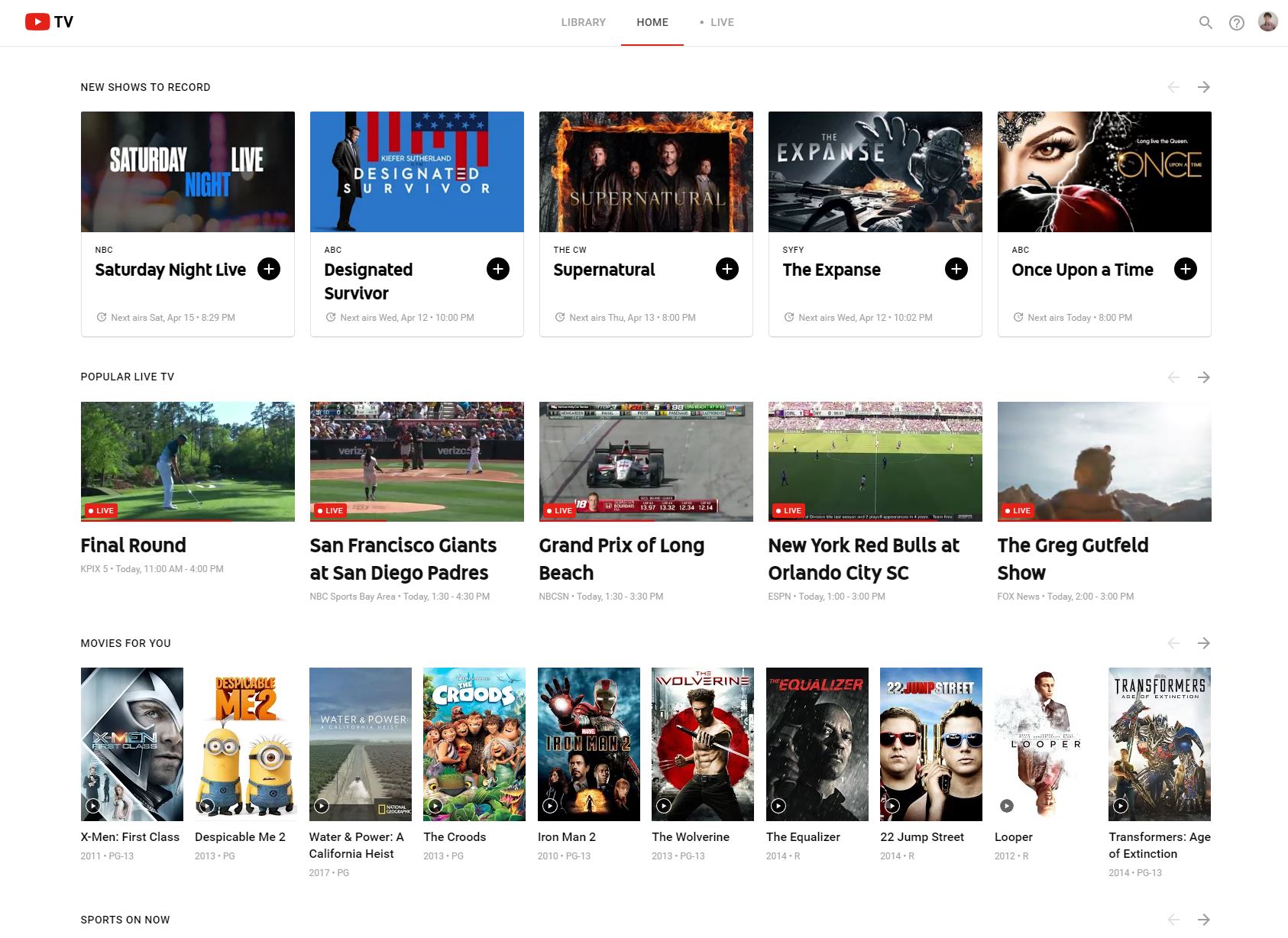
Task: Switch to the Home tab
Action: coord(652,22)
